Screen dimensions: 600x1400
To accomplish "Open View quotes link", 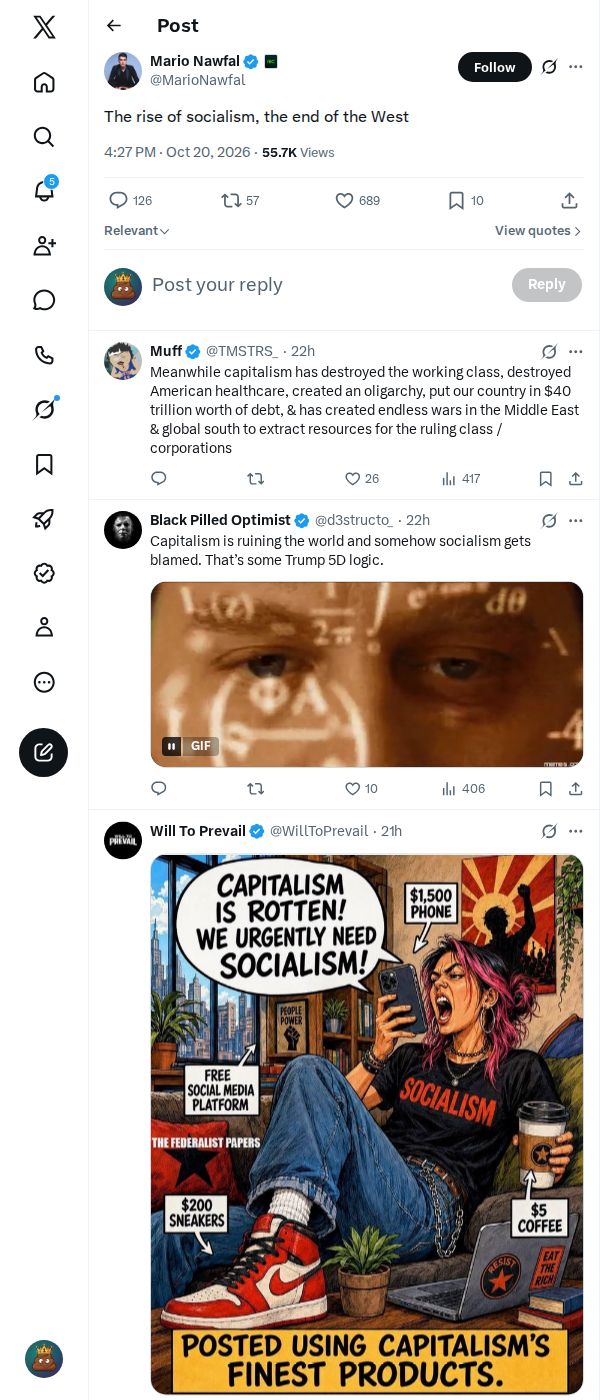I will click(x=538, y=231).
